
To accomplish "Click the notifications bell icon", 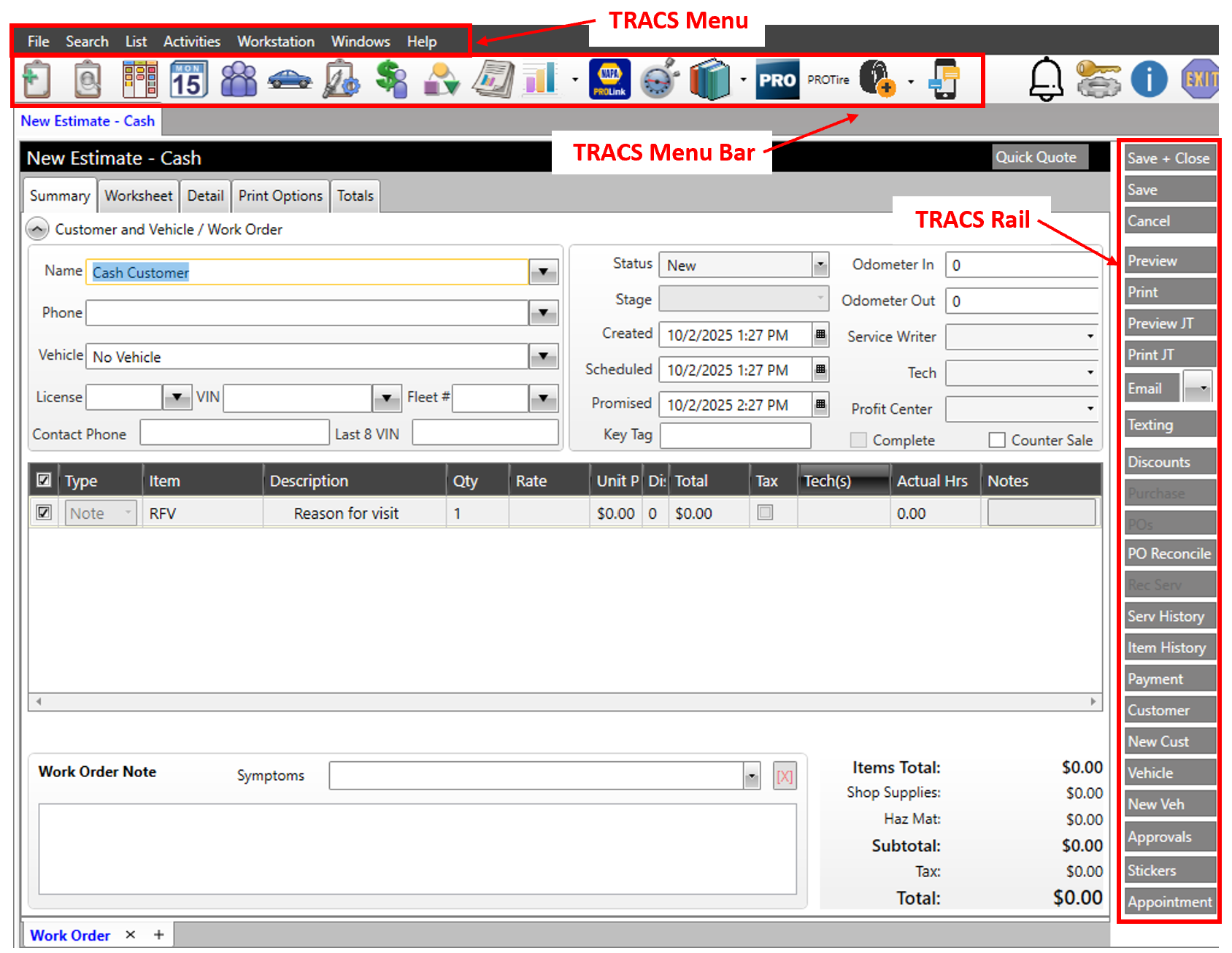I will pyautogui.click(x=1045, y=79).
